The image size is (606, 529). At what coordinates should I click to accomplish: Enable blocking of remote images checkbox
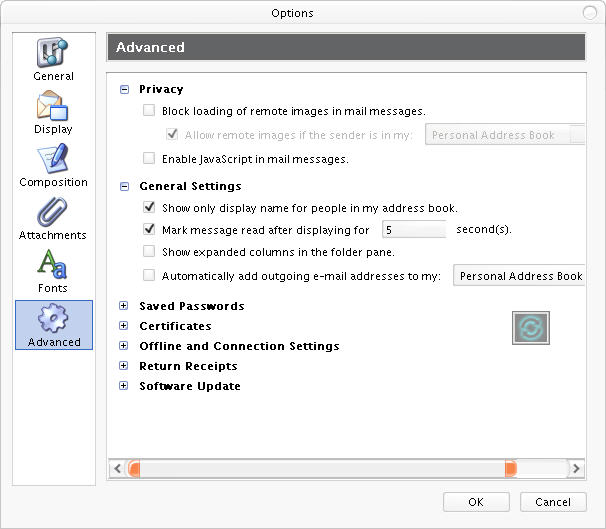[x=149, y=111]
